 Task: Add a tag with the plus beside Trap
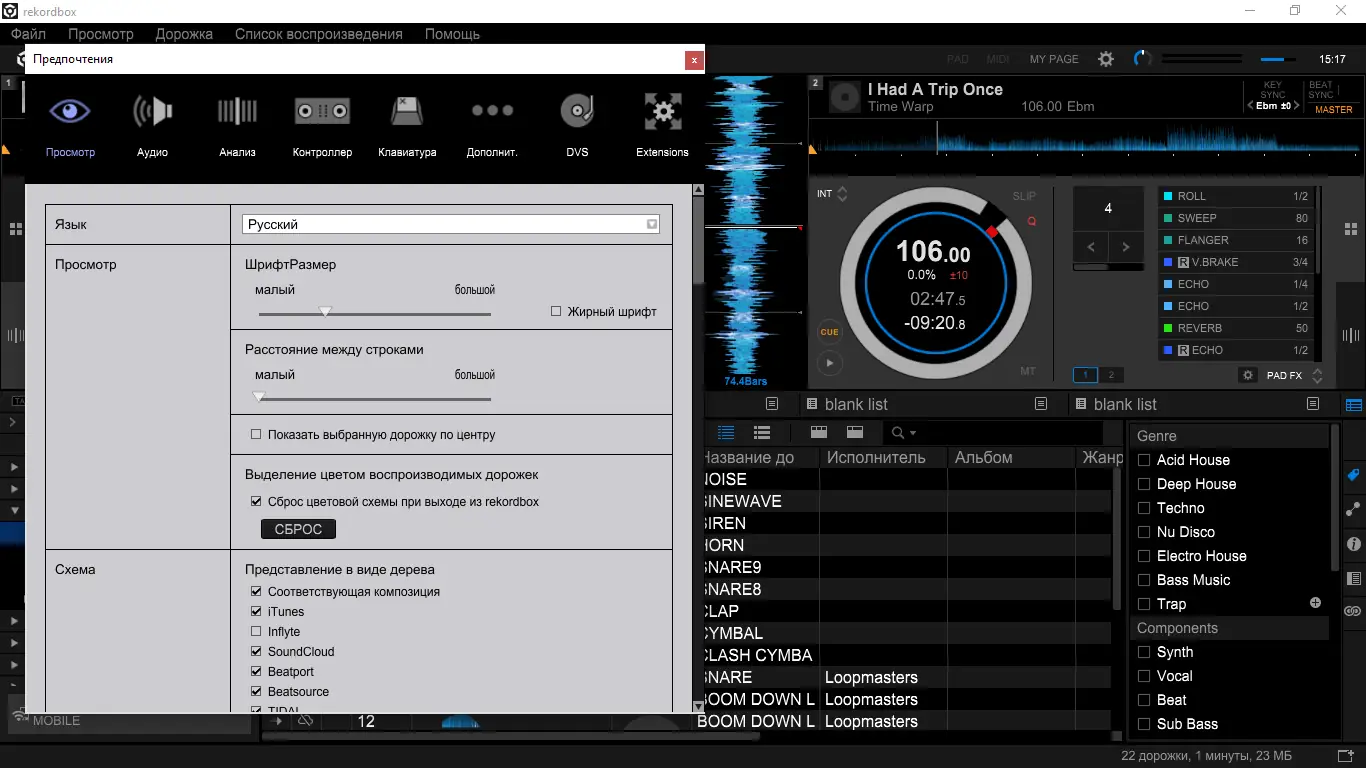tap(1315, 603)
